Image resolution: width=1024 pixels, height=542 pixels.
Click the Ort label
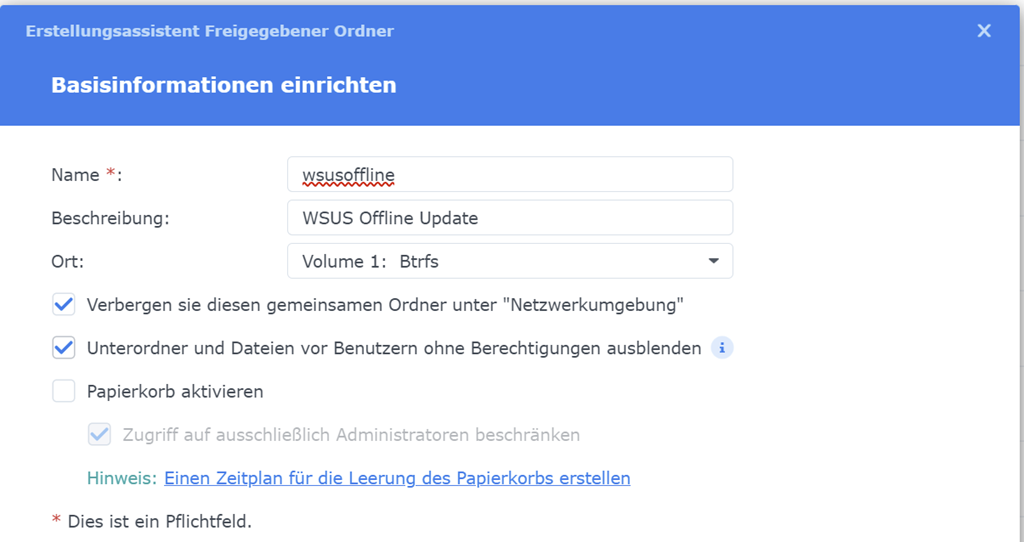66,261
